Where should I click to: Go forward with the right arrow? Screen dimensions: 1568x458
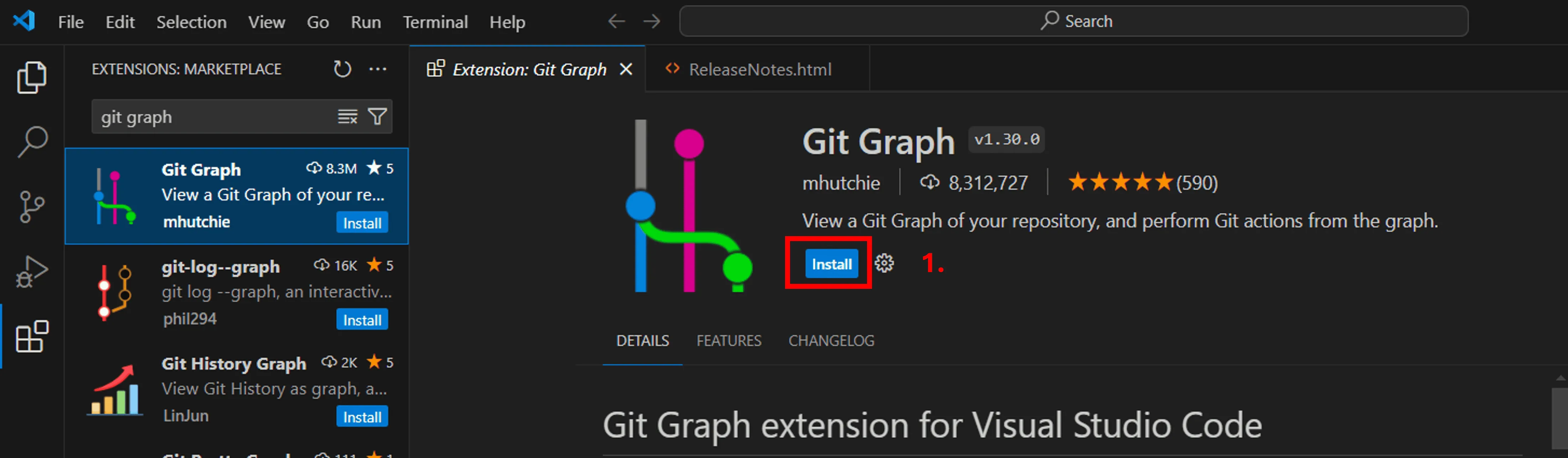(x=652, y=21)
